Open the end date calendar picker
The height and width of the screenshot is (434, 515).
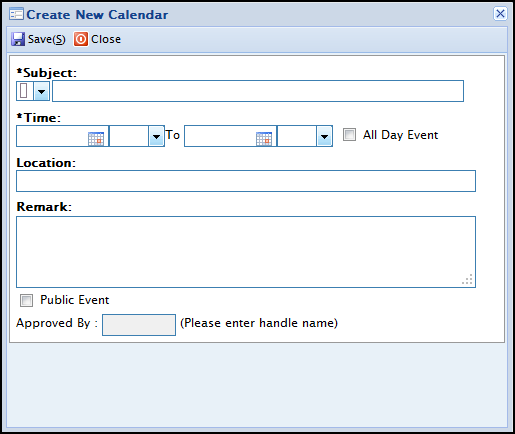(x=264, y=139)
